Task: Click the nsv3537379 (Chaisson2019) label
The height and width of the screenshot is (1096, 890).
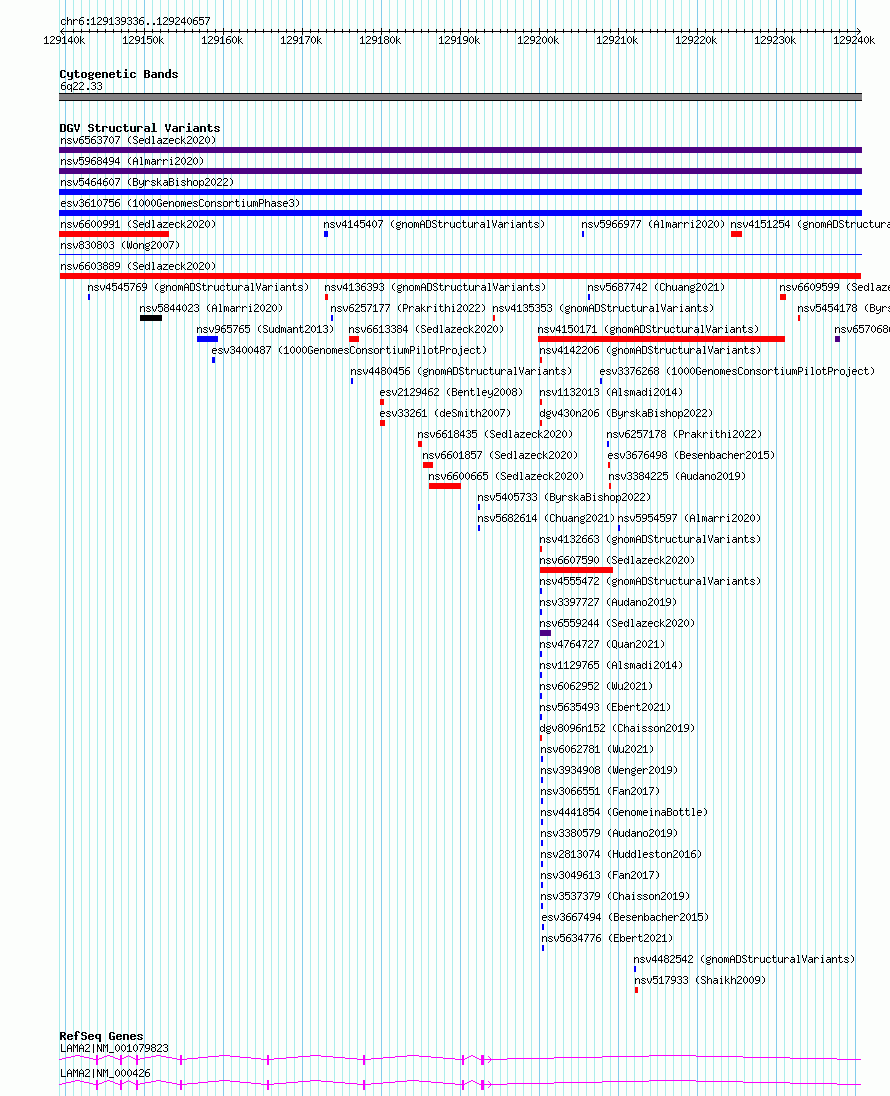Action: 615,895
